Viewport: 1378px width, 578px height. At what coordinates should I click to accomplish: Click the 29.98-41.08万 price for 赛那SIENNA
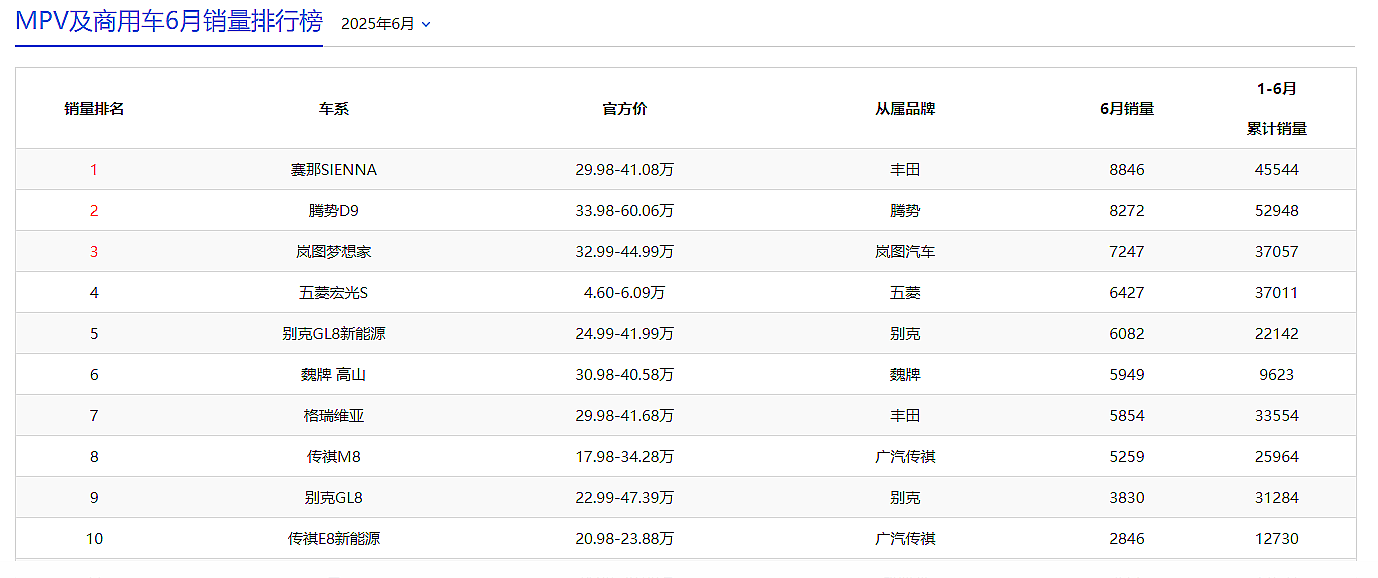[624, 170]
